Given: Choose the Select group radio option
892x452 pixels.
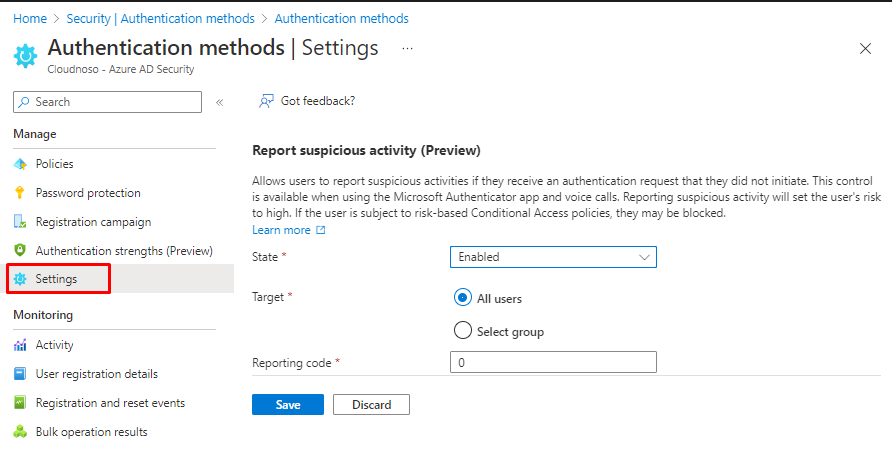Looking at the screenshot, I should pos(462,331).
